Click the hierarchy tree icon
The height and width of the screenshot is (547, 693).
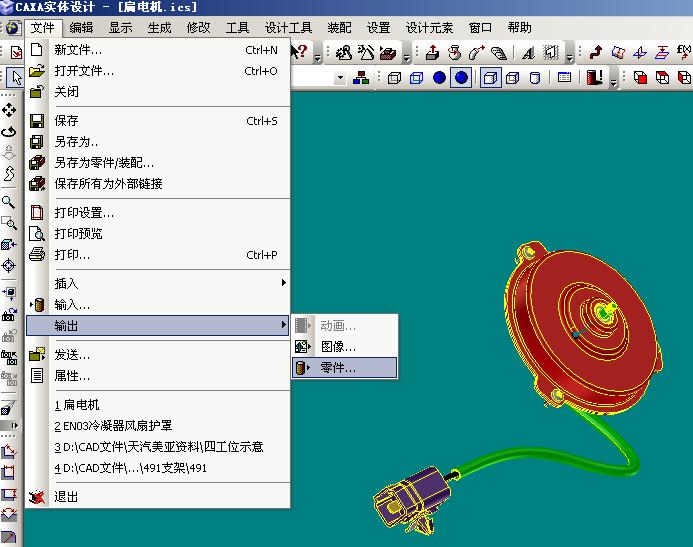coord(361,78)
